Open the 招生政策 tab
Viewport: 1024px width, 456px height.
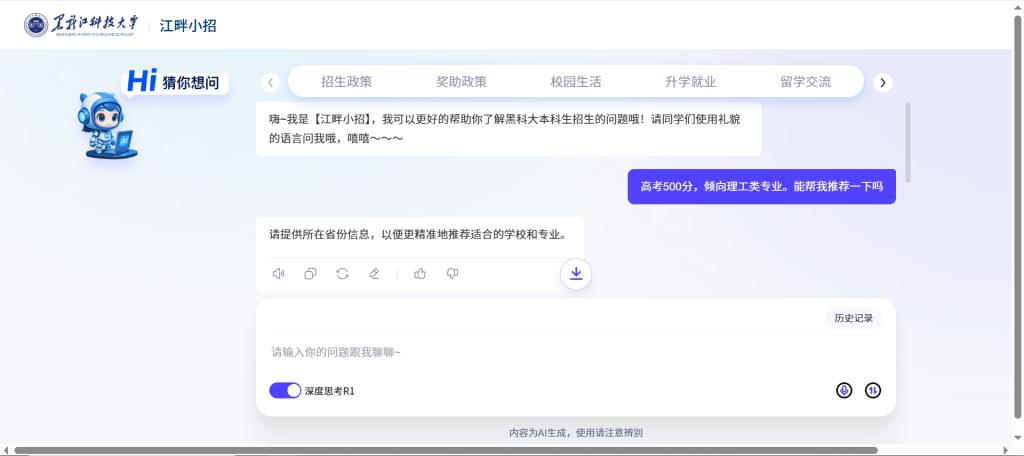(x=346, y=82)
